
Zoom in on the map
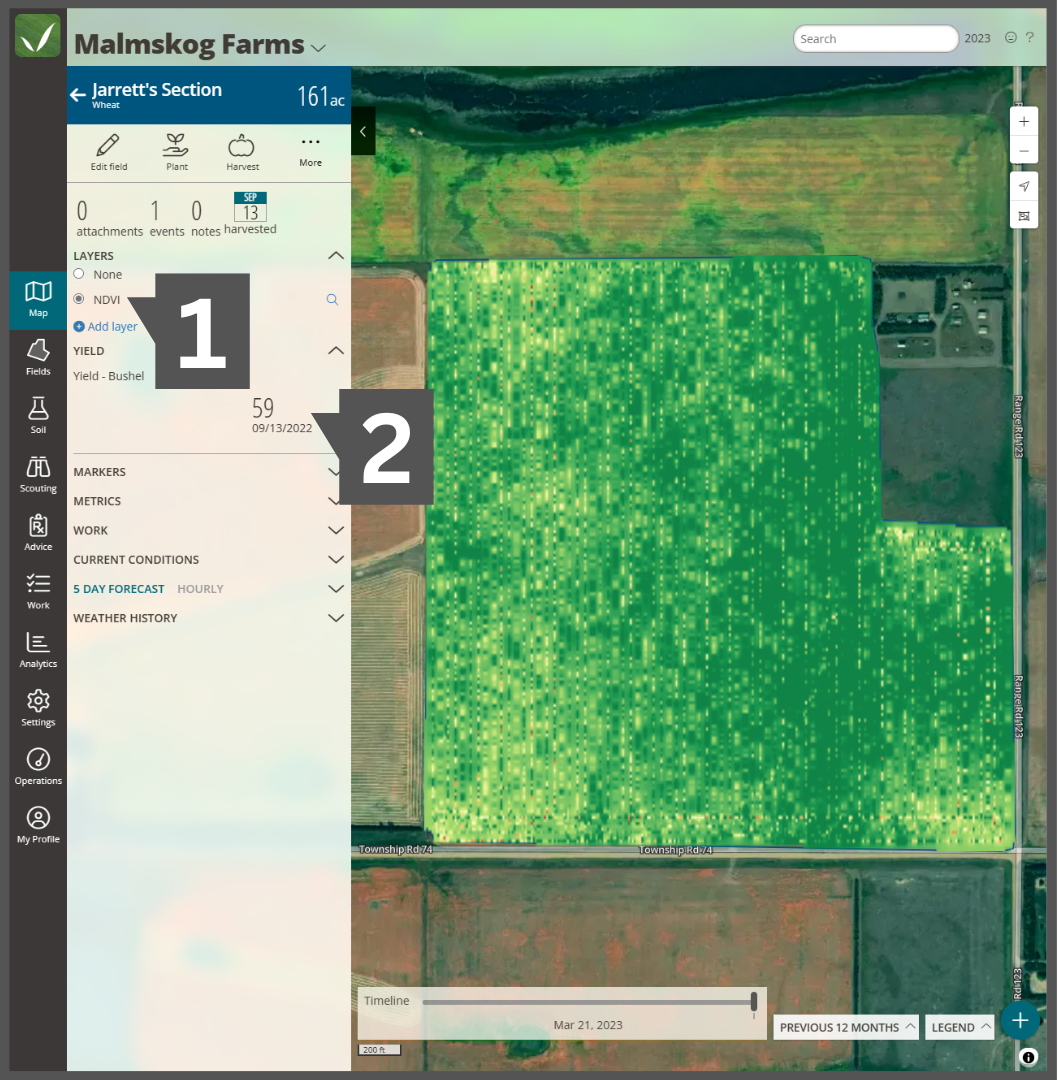[1024, 122]
